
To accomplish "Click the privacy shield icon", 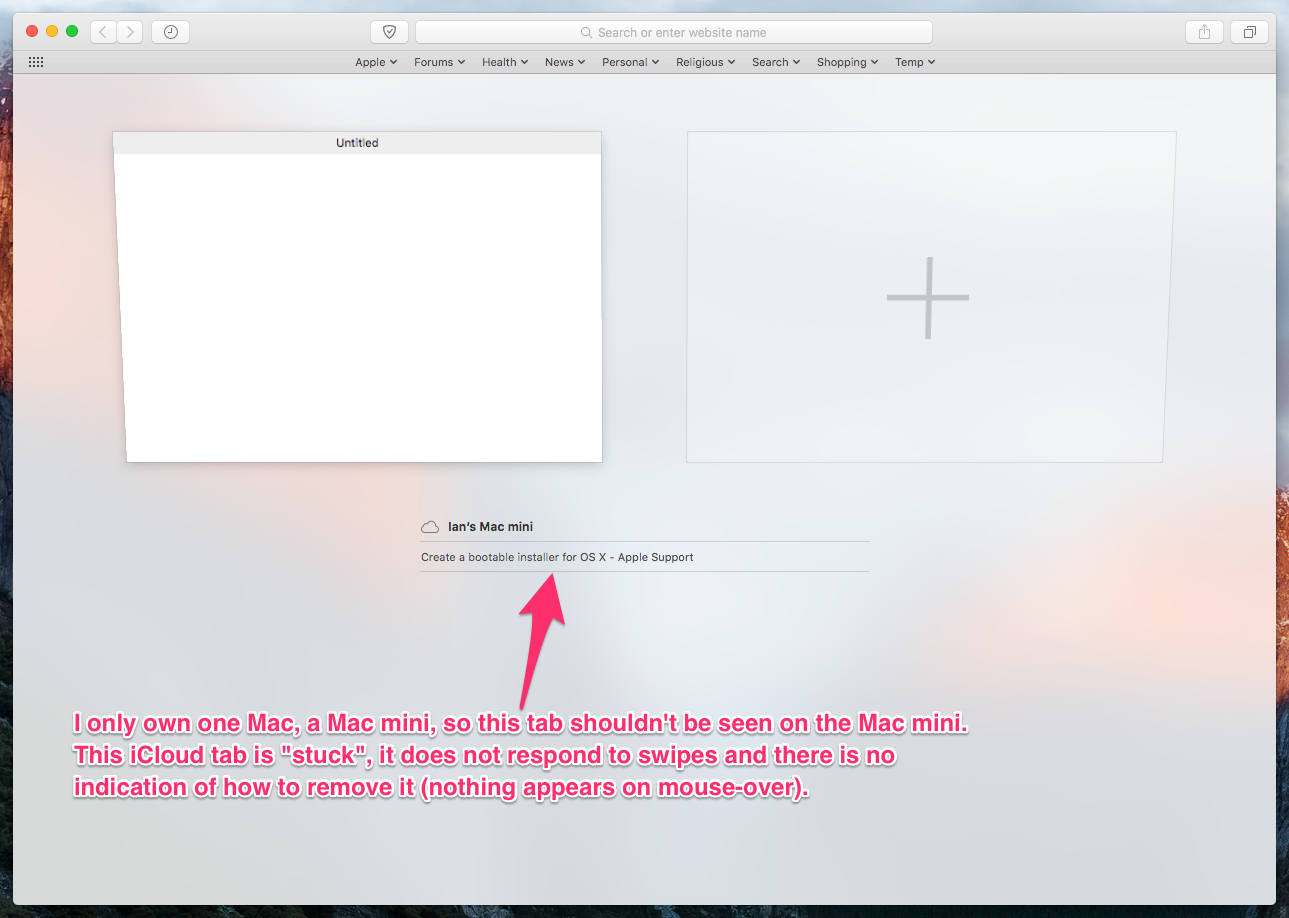I will coord(389,32).
